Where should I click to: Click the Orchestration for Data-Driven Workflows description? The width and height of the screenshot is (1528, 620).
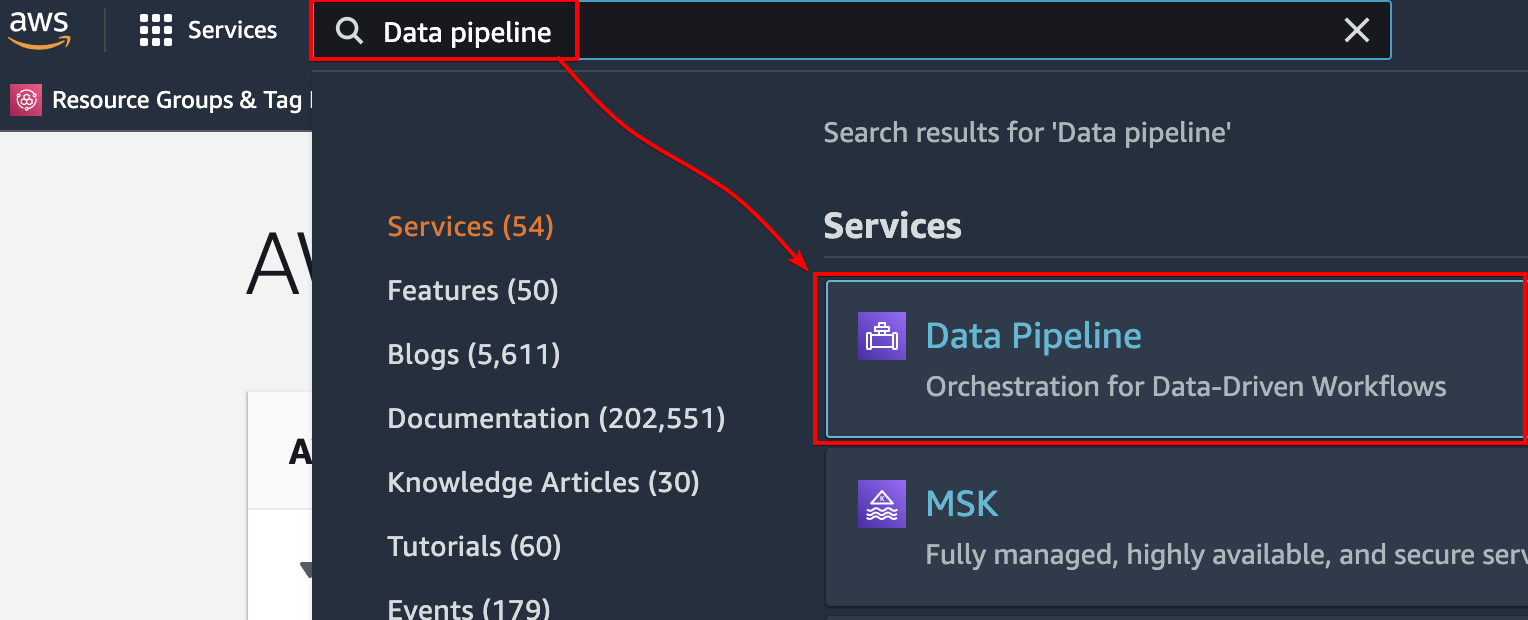point(1186,387)
